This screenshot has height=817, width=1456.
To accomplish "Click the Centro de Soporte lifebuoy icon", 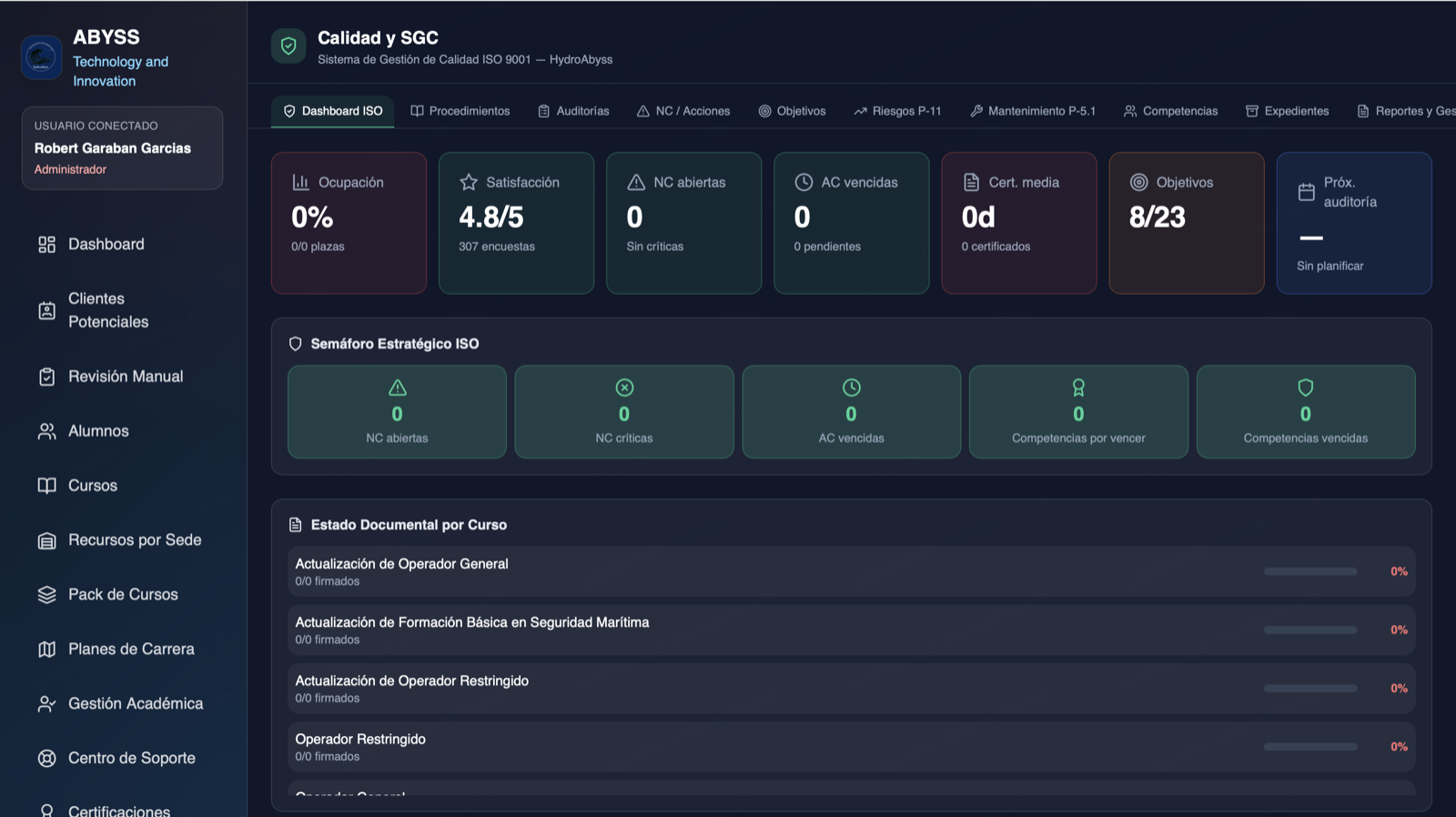I will tap(46, 758).
